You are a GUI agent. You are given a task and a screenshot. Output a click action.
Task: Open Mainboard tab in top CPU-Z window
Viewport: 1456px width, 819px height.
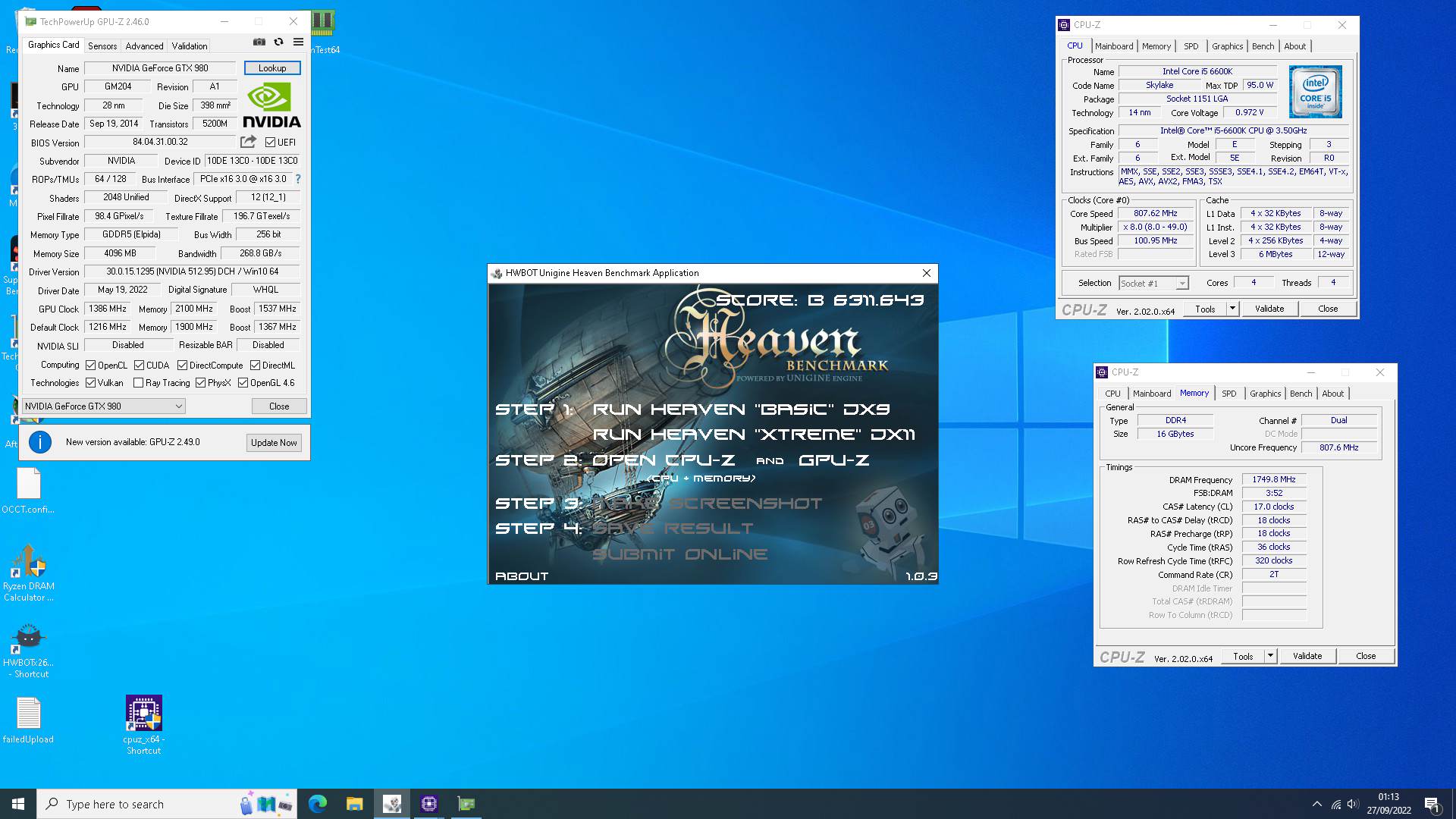click(1114, 46)
